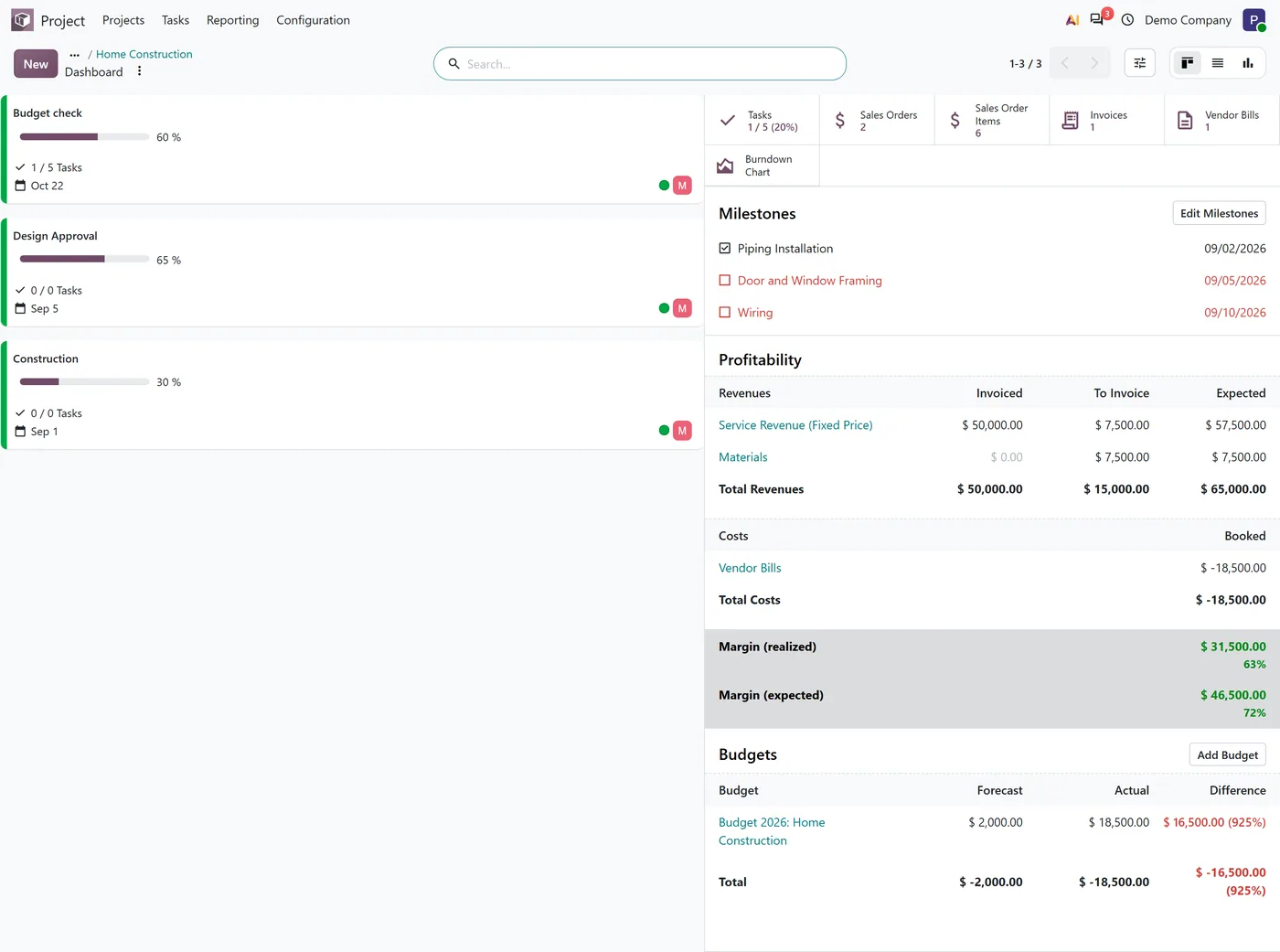Screen dimensions: 1280x952
Task: Open the AI assistant icon
Action: tap(1072, 20)
